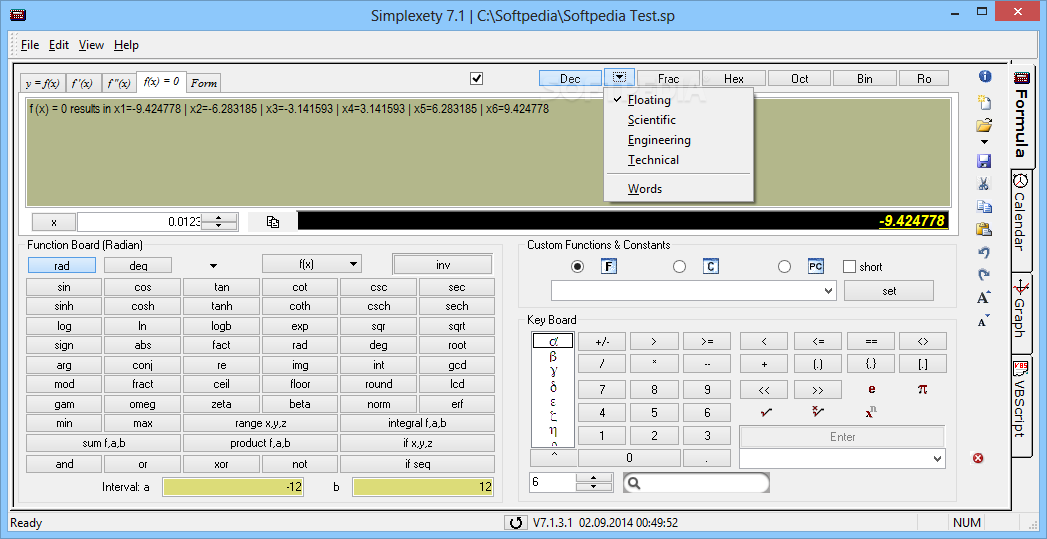1047x539 pixels.
Task: Click the search magnifier icon in Key Board
Action: coord(635,483)
